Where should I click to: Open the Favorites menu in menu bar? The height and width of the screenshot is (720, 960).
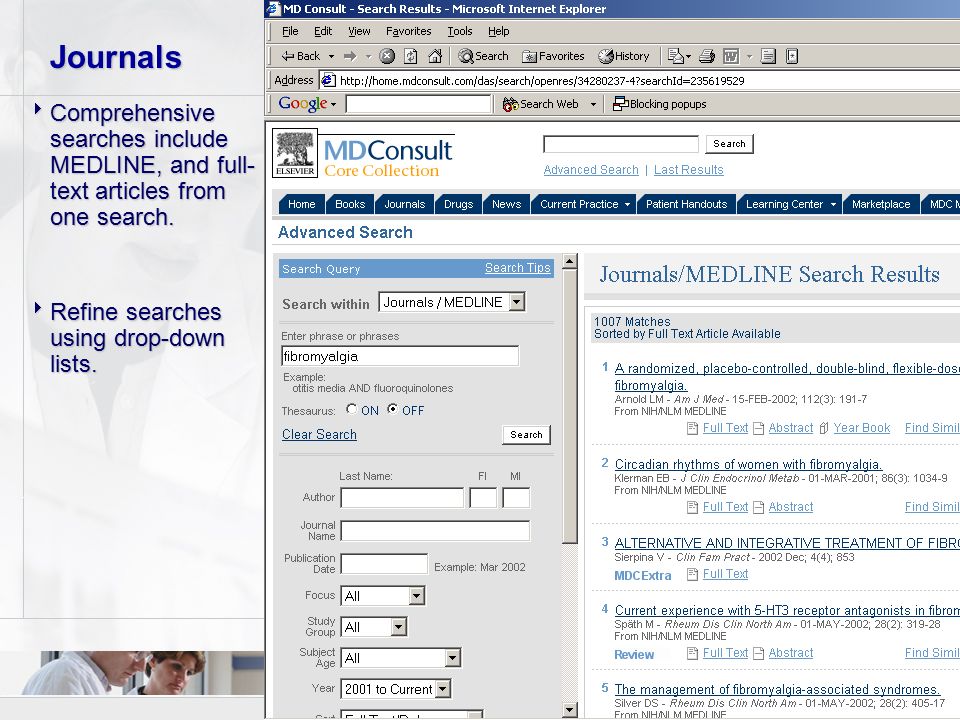click(x=408, y=31)
